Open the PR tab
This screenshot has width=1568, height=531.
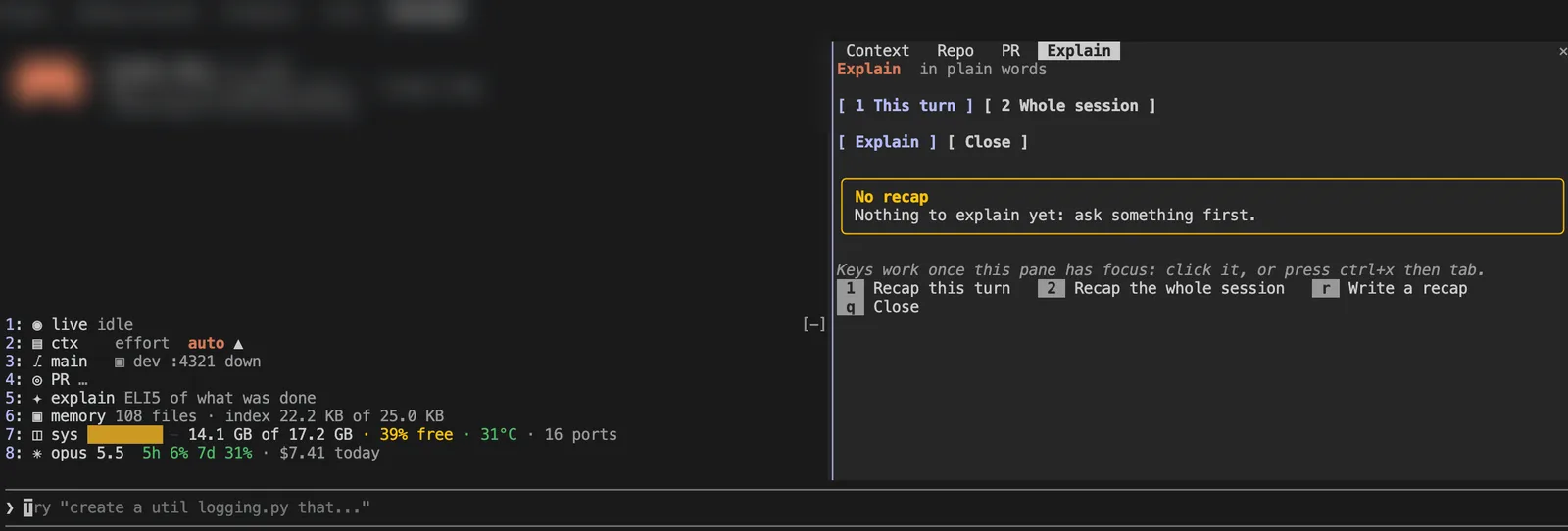tap(1010, 51)
